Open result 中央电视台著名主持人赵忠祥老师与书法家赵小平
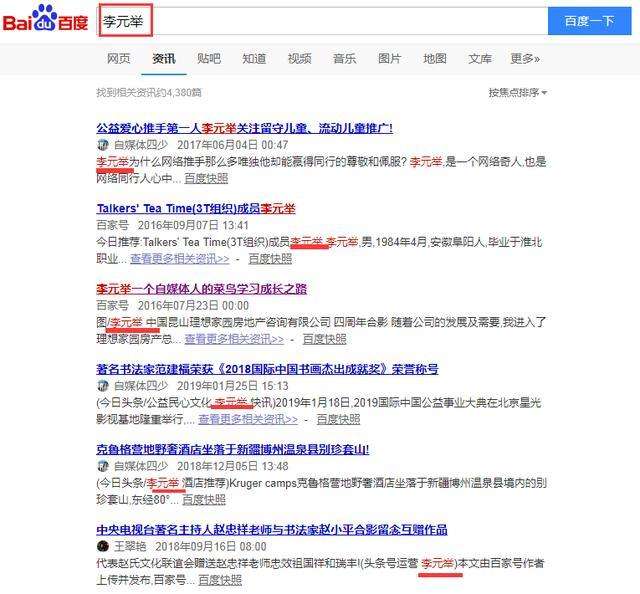Viewport: 640px width, 594px height. [272, 530]
